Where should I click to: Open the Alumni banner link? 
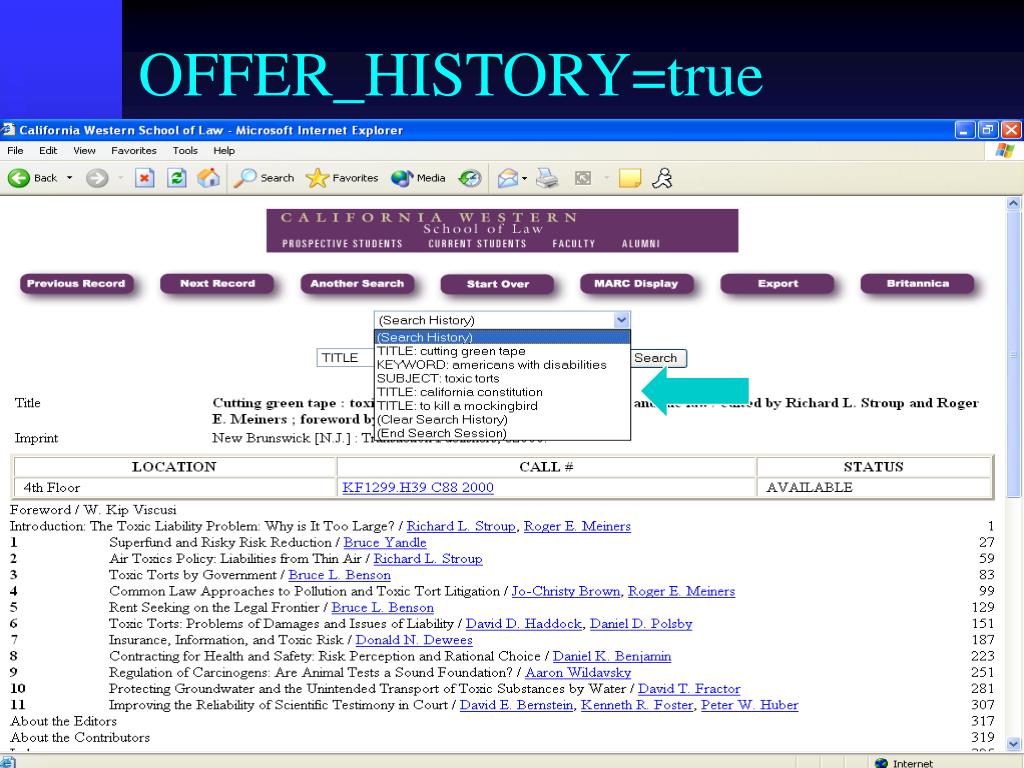(x=641, y=244)
